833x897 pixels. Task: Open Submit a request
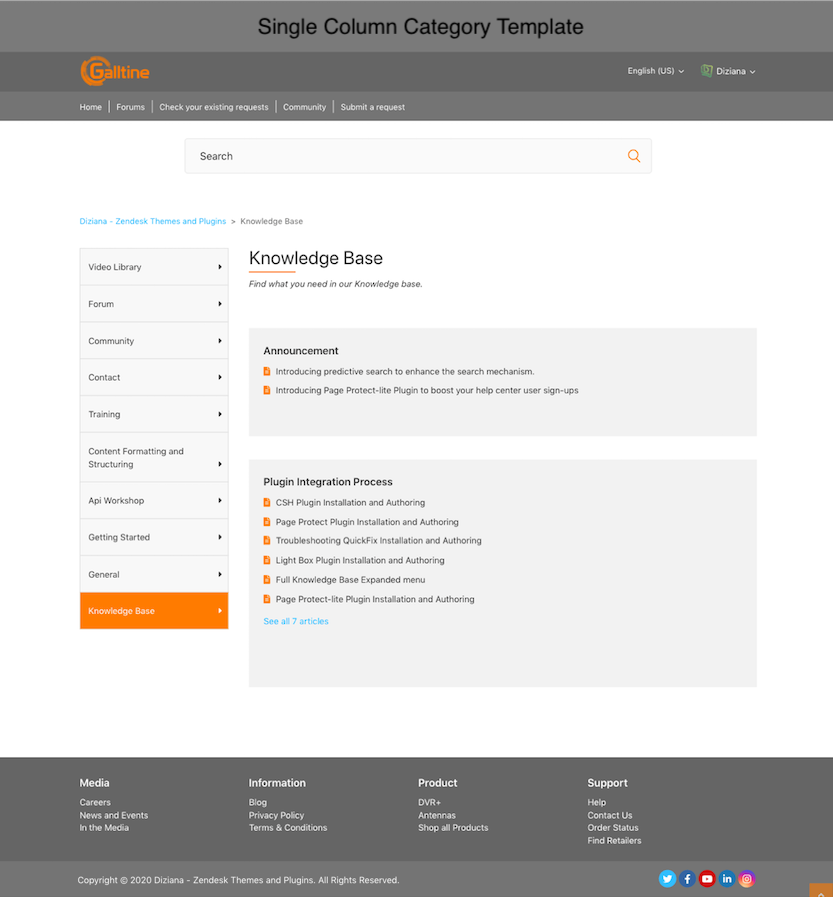tap(372, 107)
